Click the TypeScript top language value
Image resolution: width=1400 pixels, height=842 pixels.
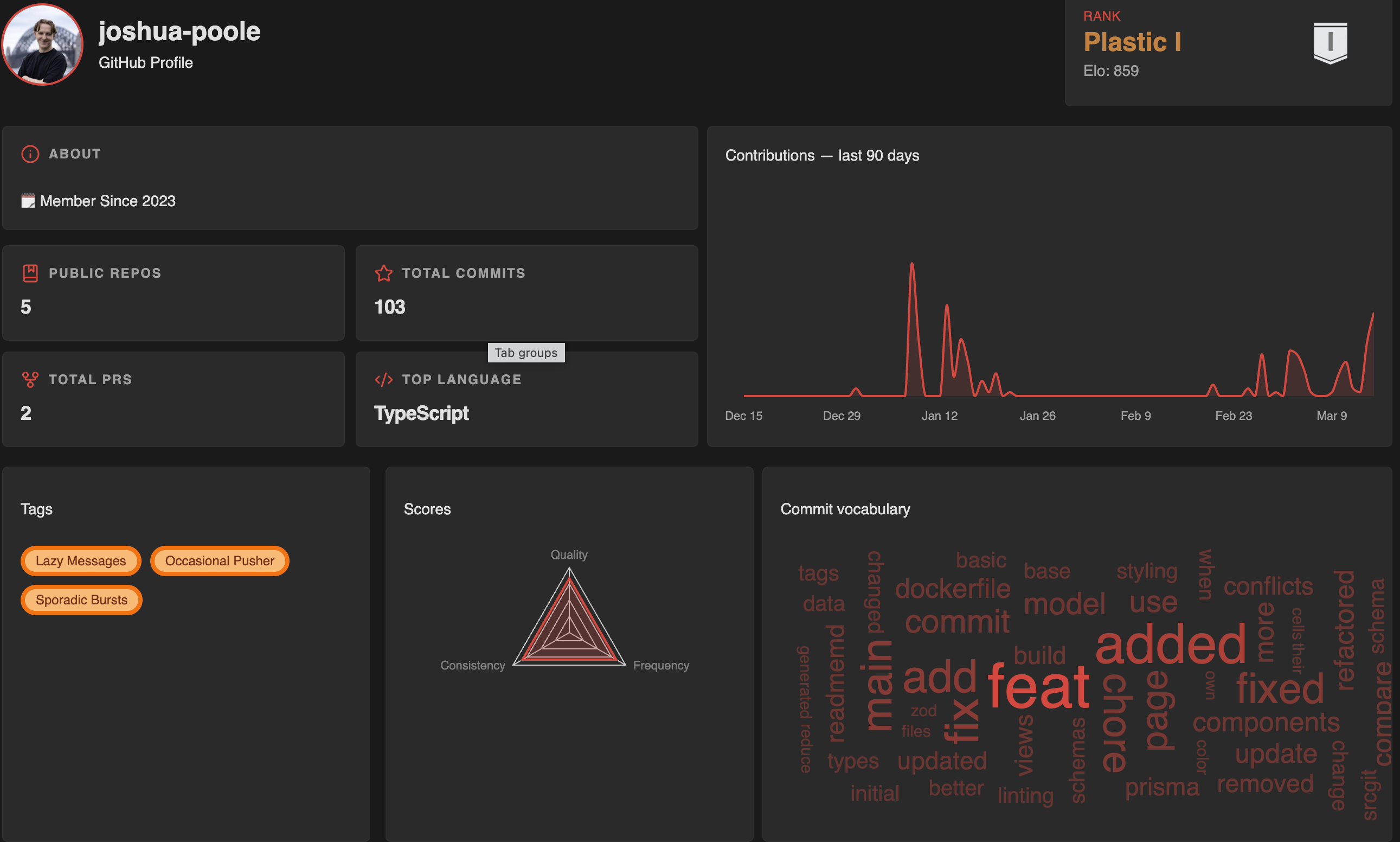[x=421, y=413]
